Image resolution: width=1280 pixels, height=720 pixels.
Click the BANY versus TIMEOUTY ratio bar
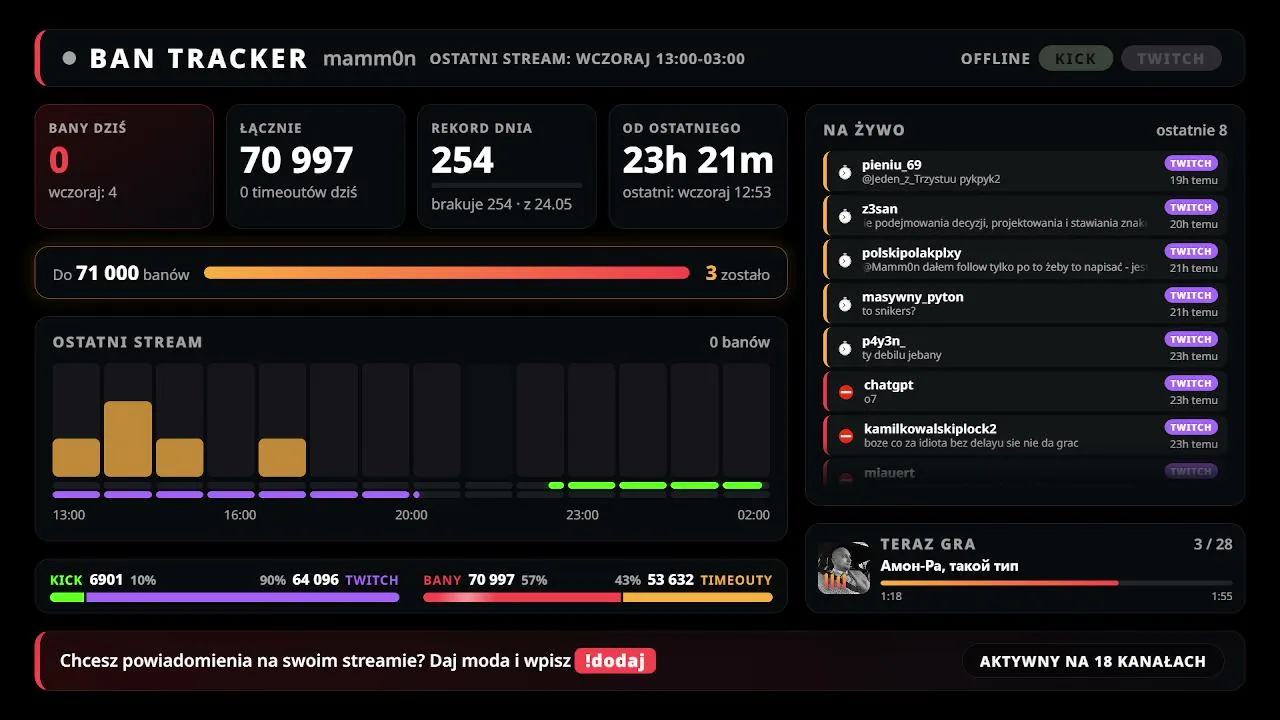pyautogui.click(x=598, y=597)
